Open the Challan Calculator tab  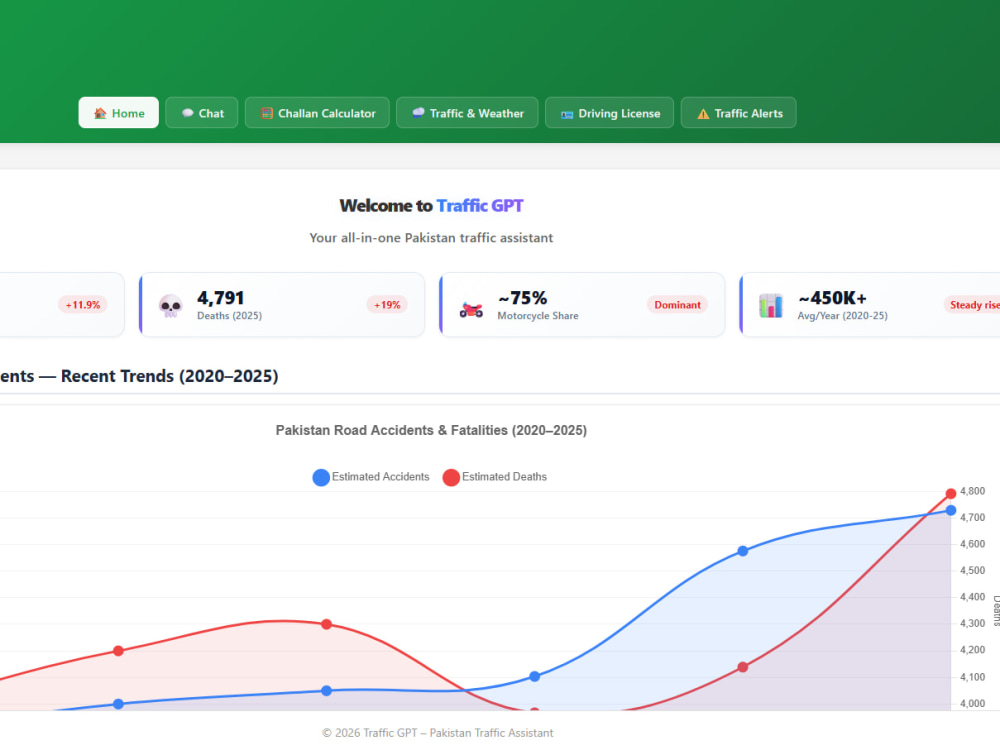click(x=317, y=113)
